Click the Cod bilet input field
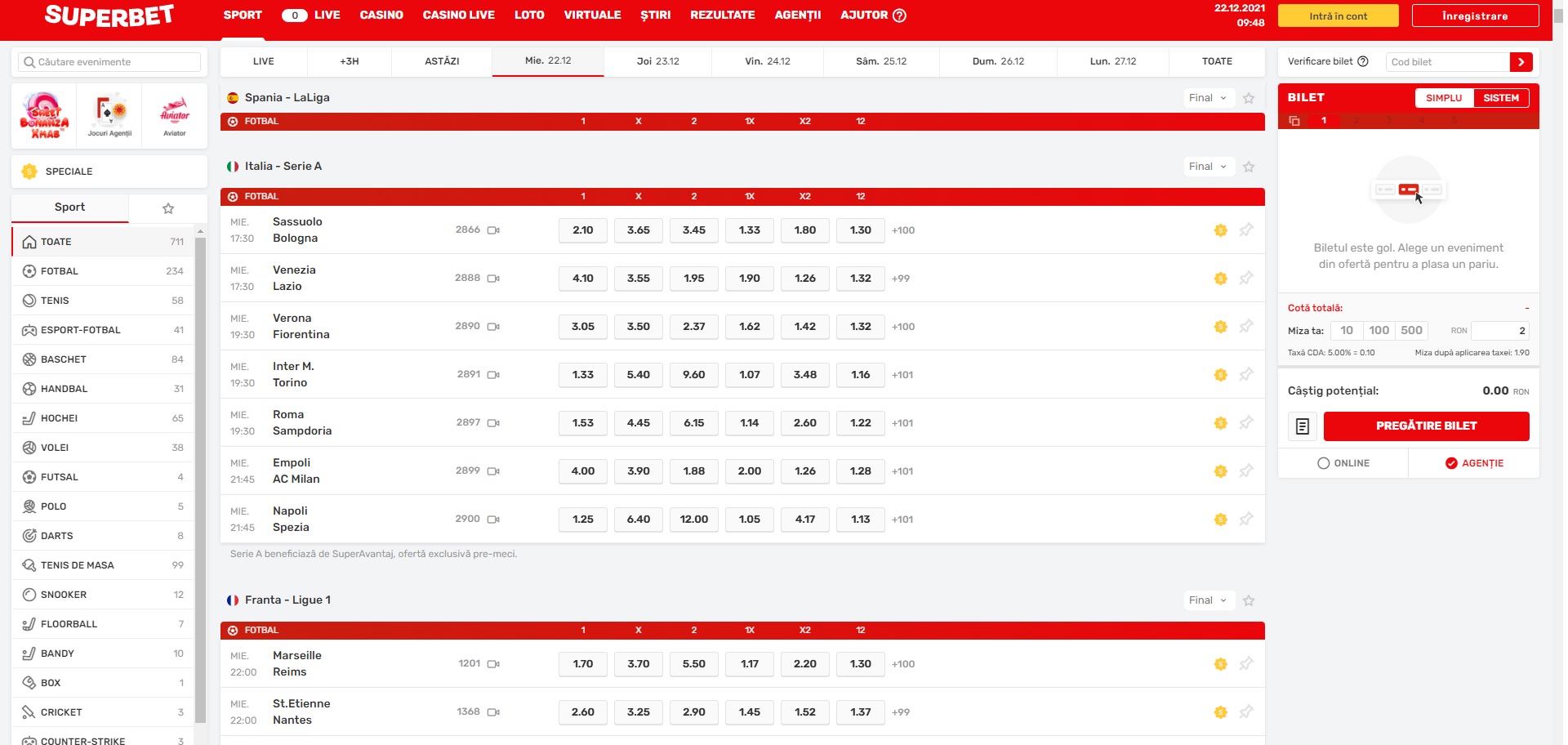The width and height of the screenshot is (1568, 745). point(1448,62)
